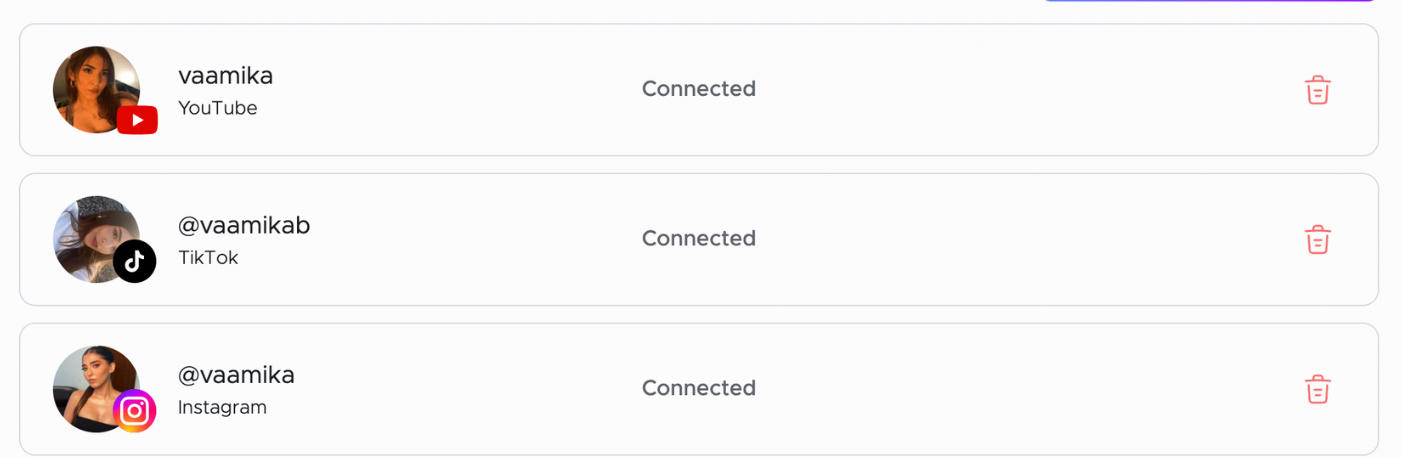Click the gradient button above the list
This screenshot has height=458, width=1401.
pyautogui.click(x=1210, y=1)
